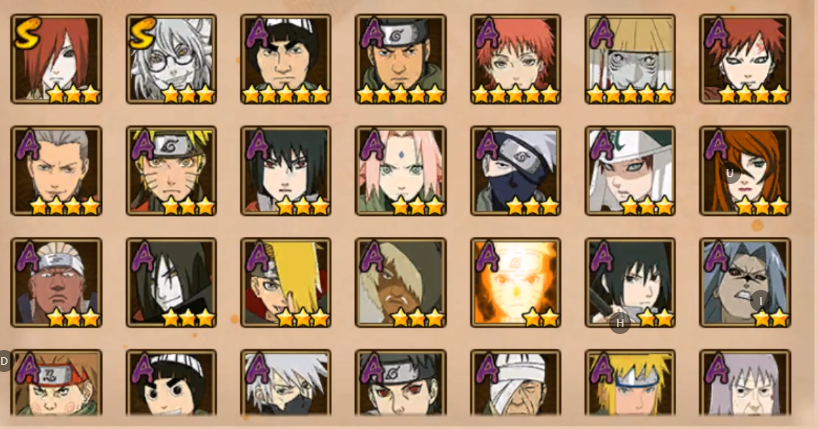Choose the red-haired ninja with forehead tattoo
Image resolution: width=818 pixels, height=429 pixels.
(x=745, y=59)
